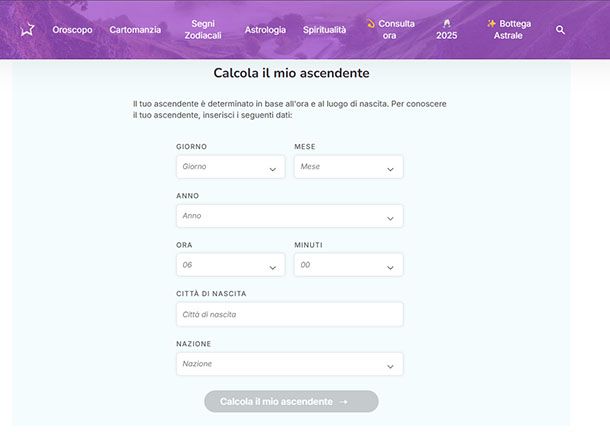
Task: Visit the Bottega Astrale link
Action: click(x=508, y=29)
